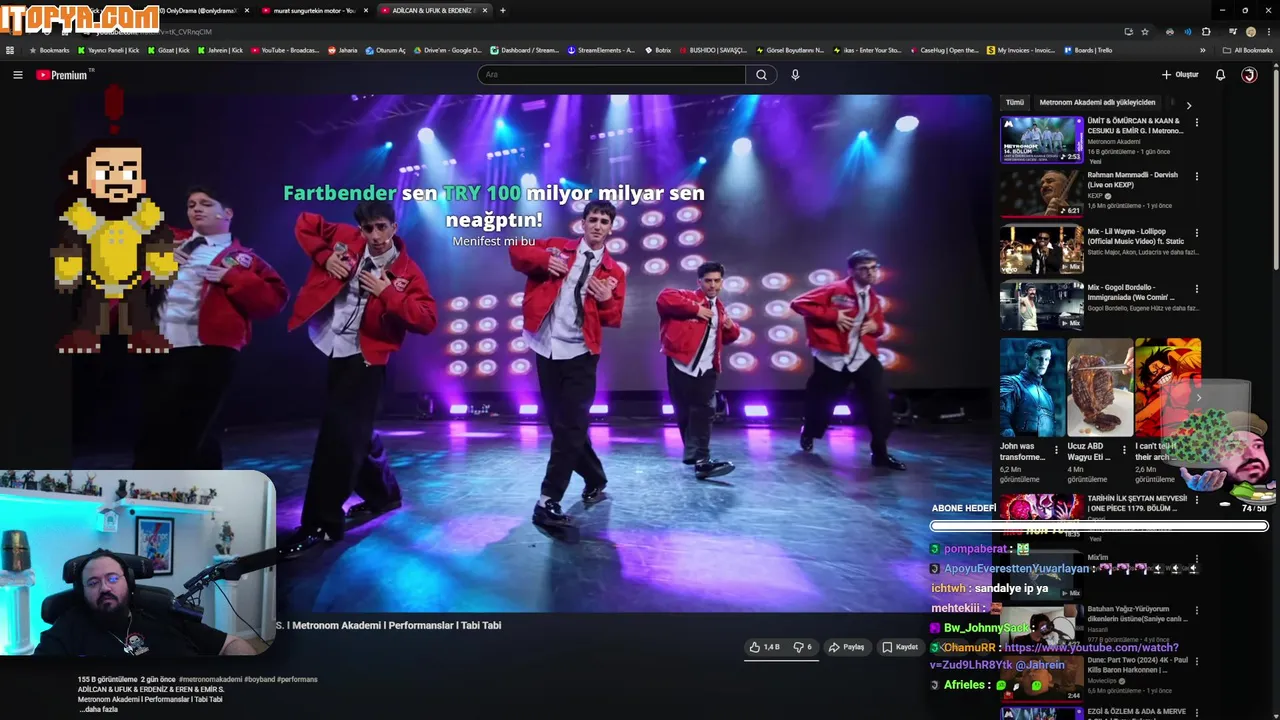Open the YouTube account avatar menu
The image size is (1280, 720).
(1249, 75)
